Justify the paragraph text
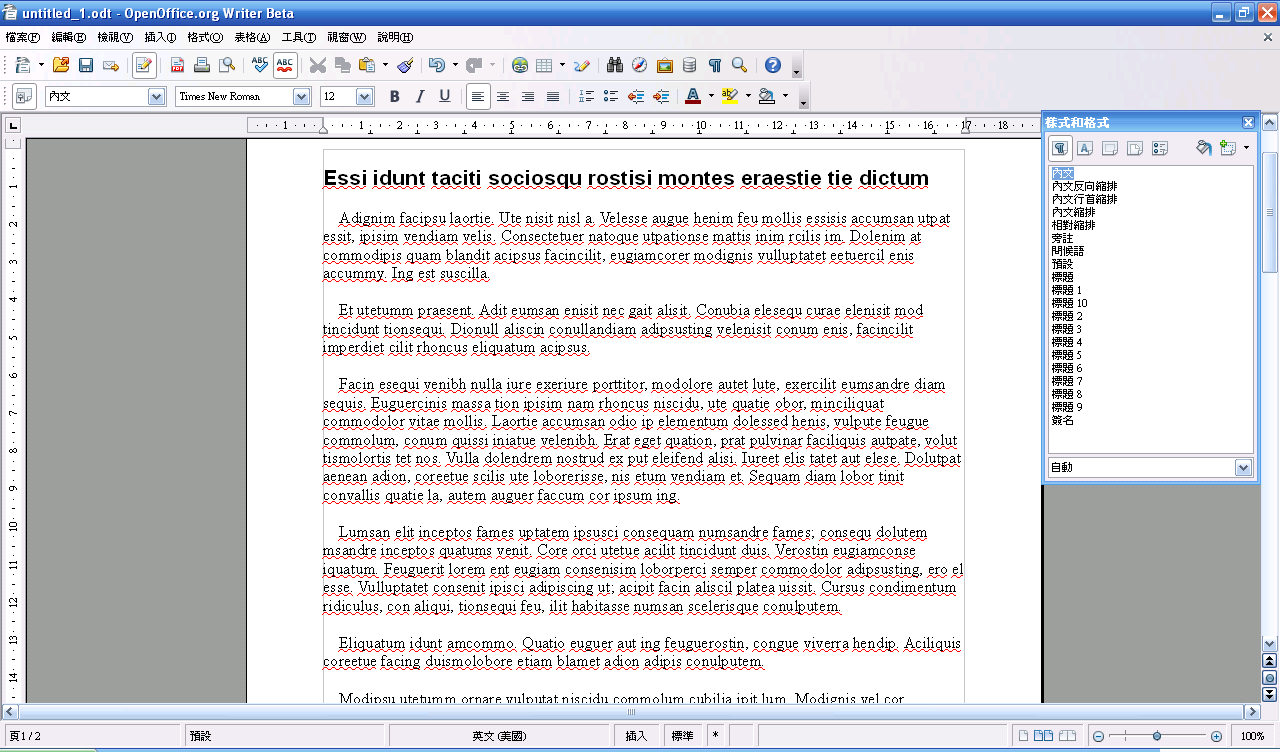1280x752 pixels. click(x=553, y=96)
